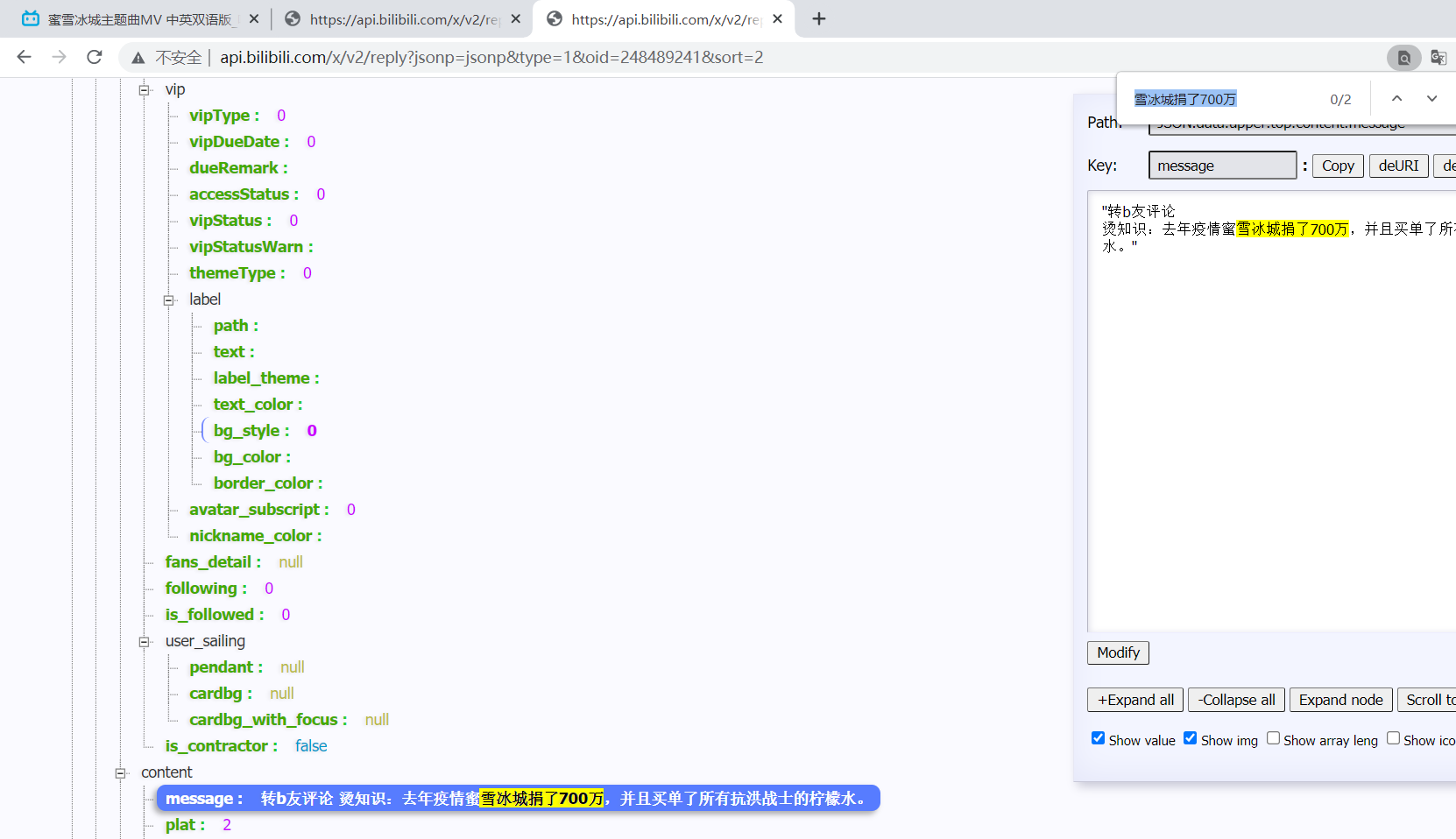Focus the Key input field showing message
Screen dimensions: 1456x839
[x=1222, y=166]
